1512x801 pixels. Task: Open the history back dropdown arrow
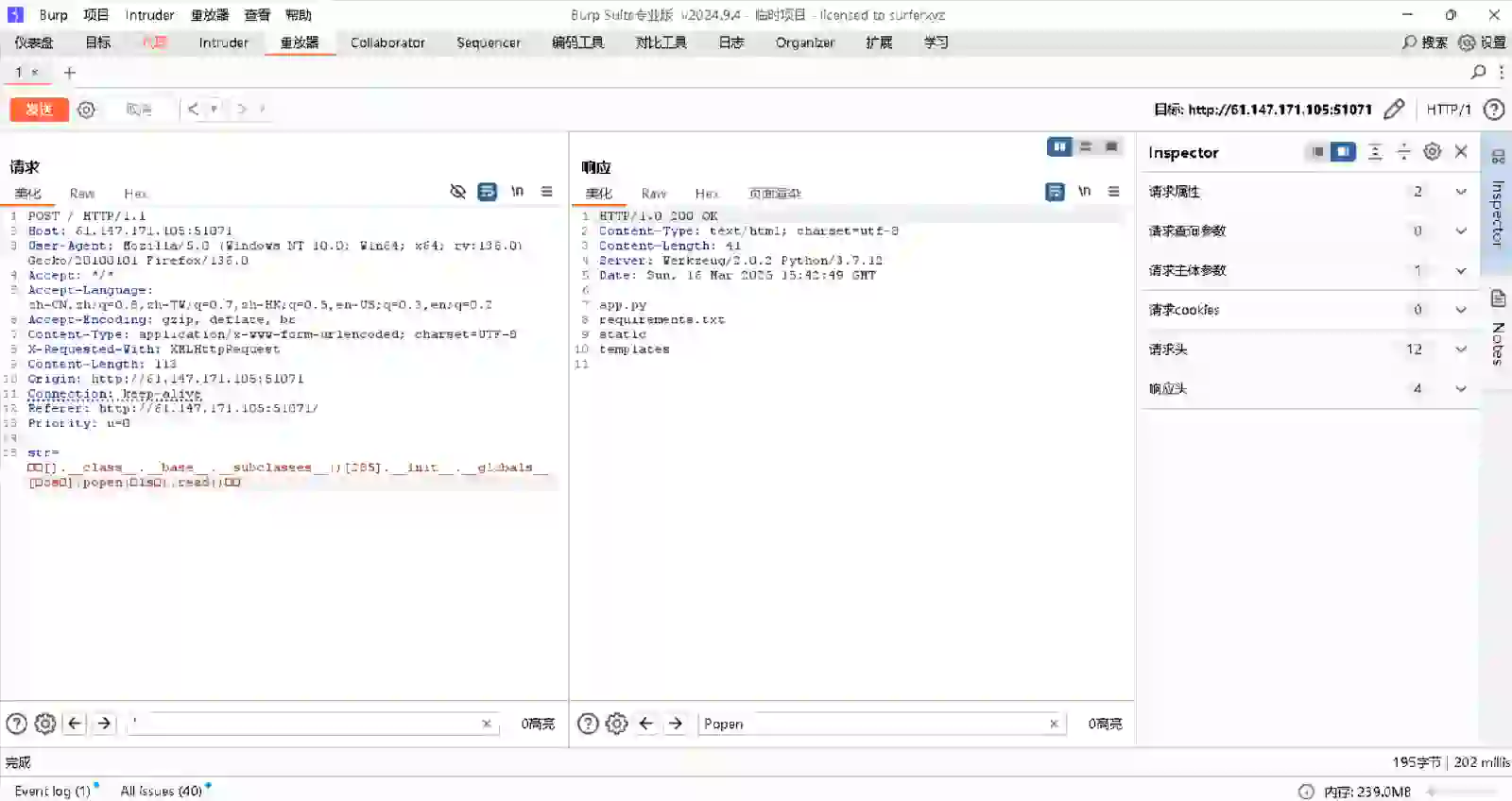click(215, 110)
